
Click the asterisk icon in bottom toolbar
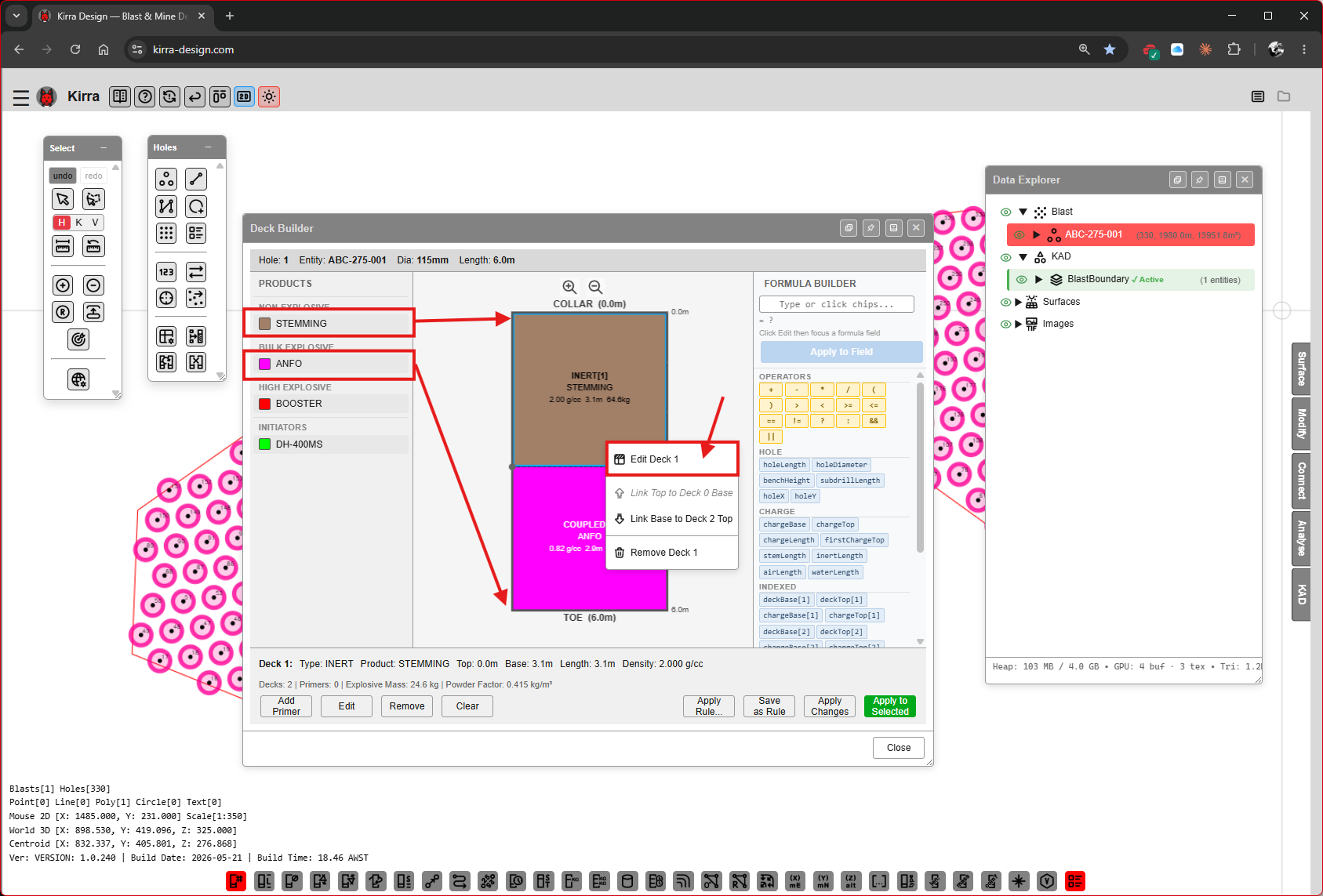1019,881
